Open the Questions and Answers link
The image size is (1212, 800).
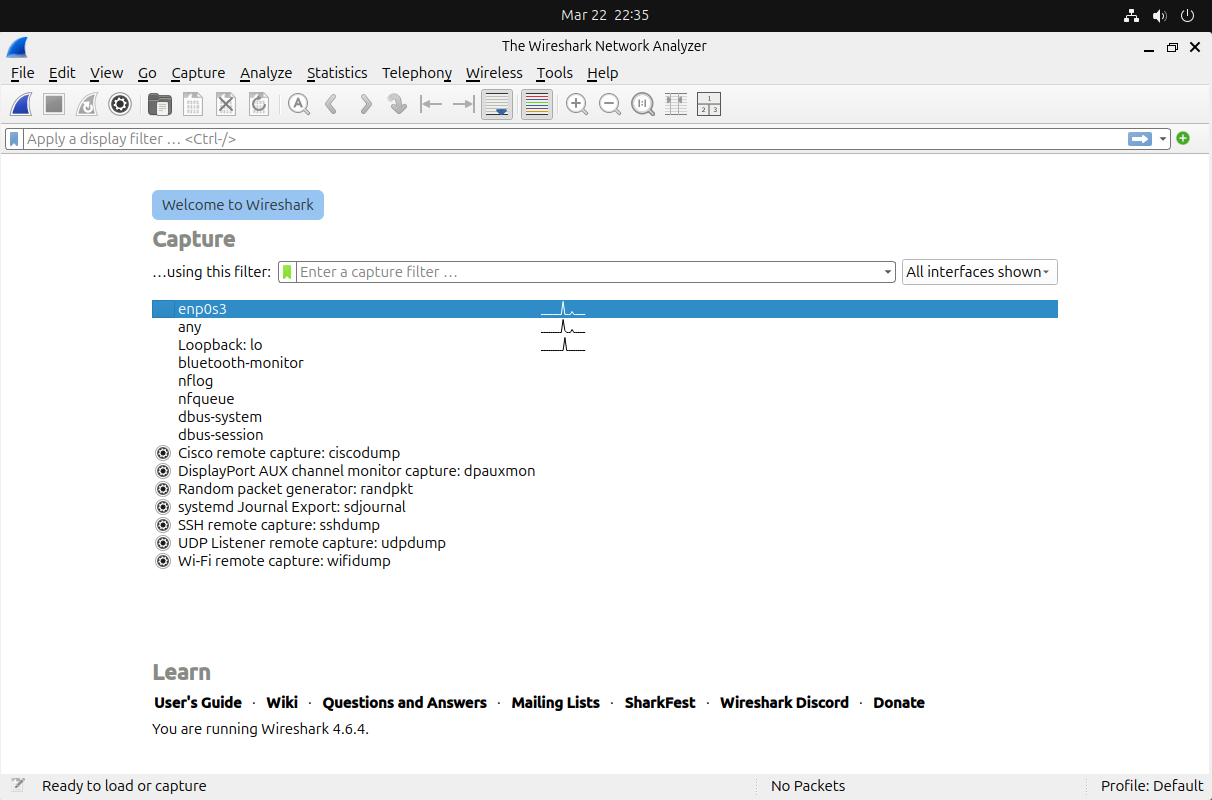[405, 703]
